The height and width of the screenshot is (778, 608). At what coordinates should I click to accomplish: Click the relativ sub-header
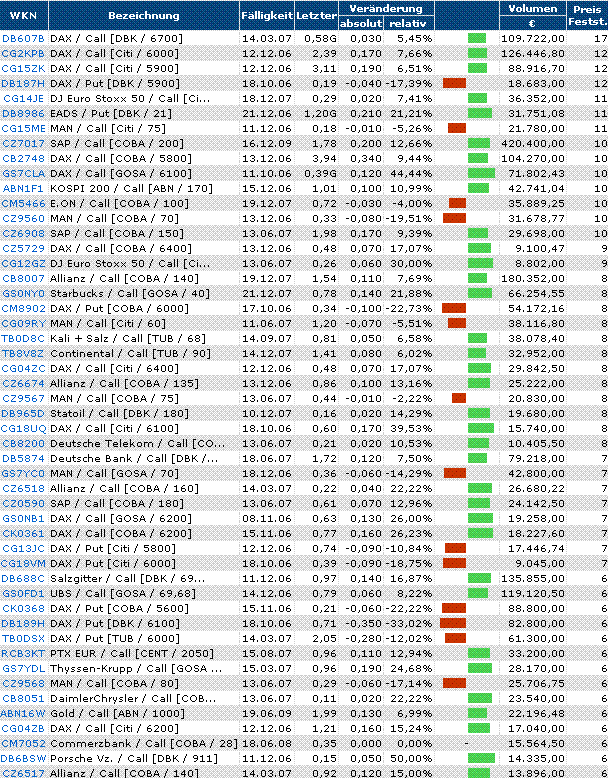point(408,23)
